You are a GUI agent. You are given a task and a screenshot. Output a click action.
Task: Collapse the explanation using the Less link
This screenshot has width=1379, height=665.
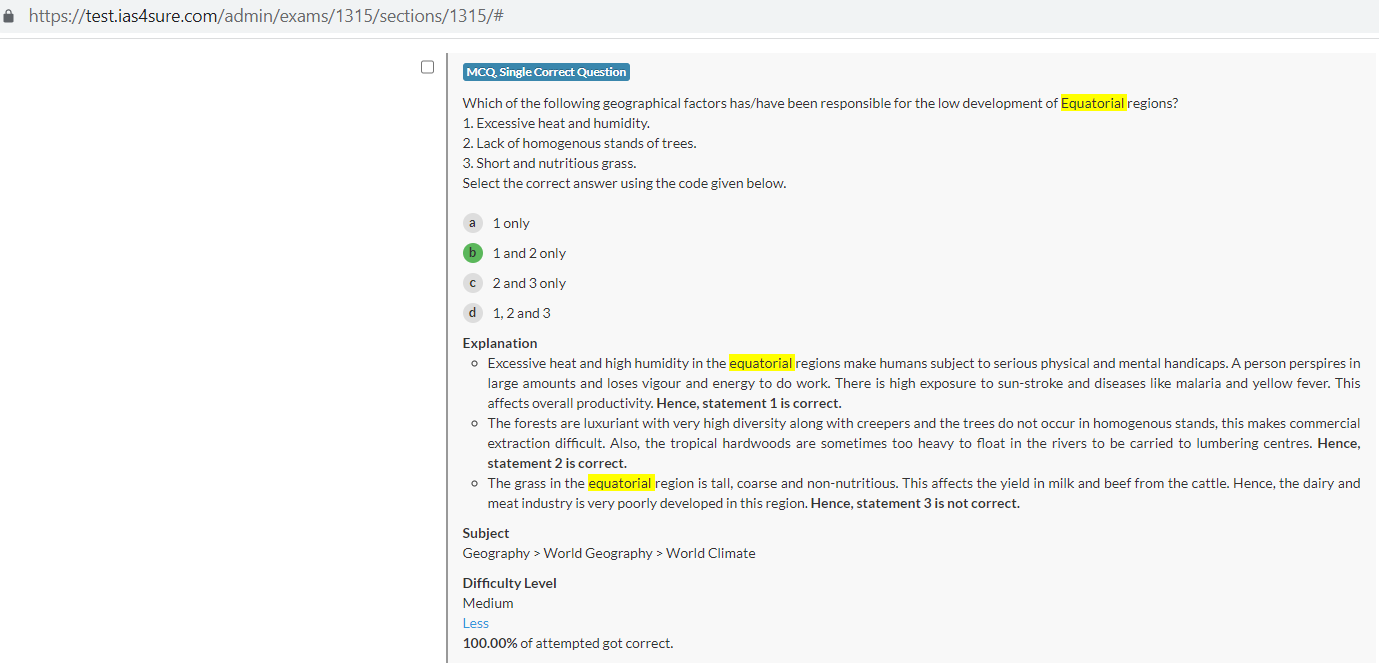click(475, 623)
